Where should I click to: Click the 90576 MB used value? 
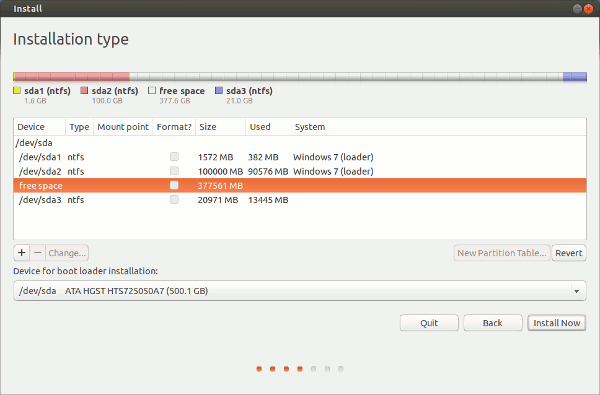pos(268,171)
